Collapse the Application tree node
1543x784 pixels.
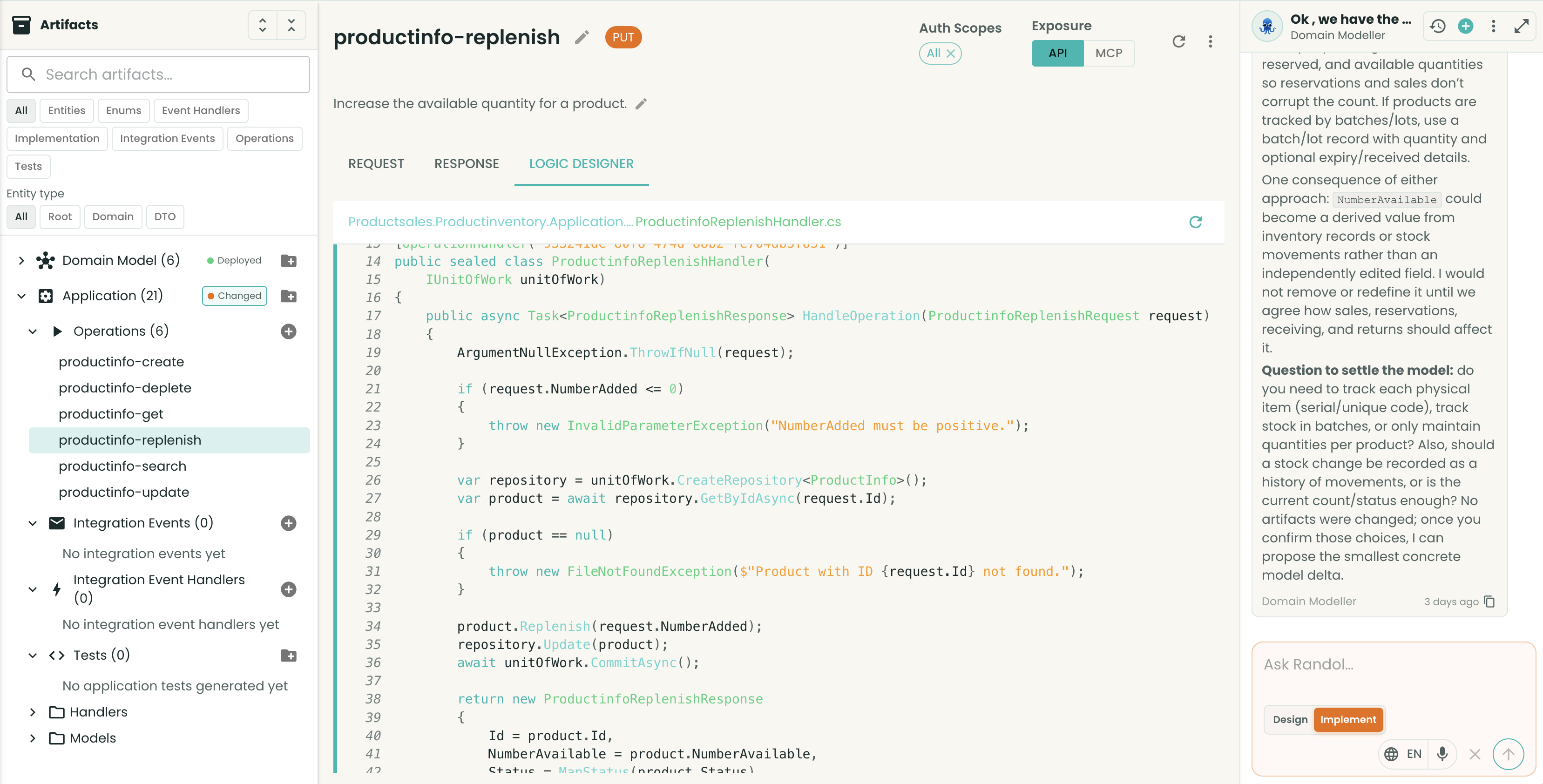(21, 296)
